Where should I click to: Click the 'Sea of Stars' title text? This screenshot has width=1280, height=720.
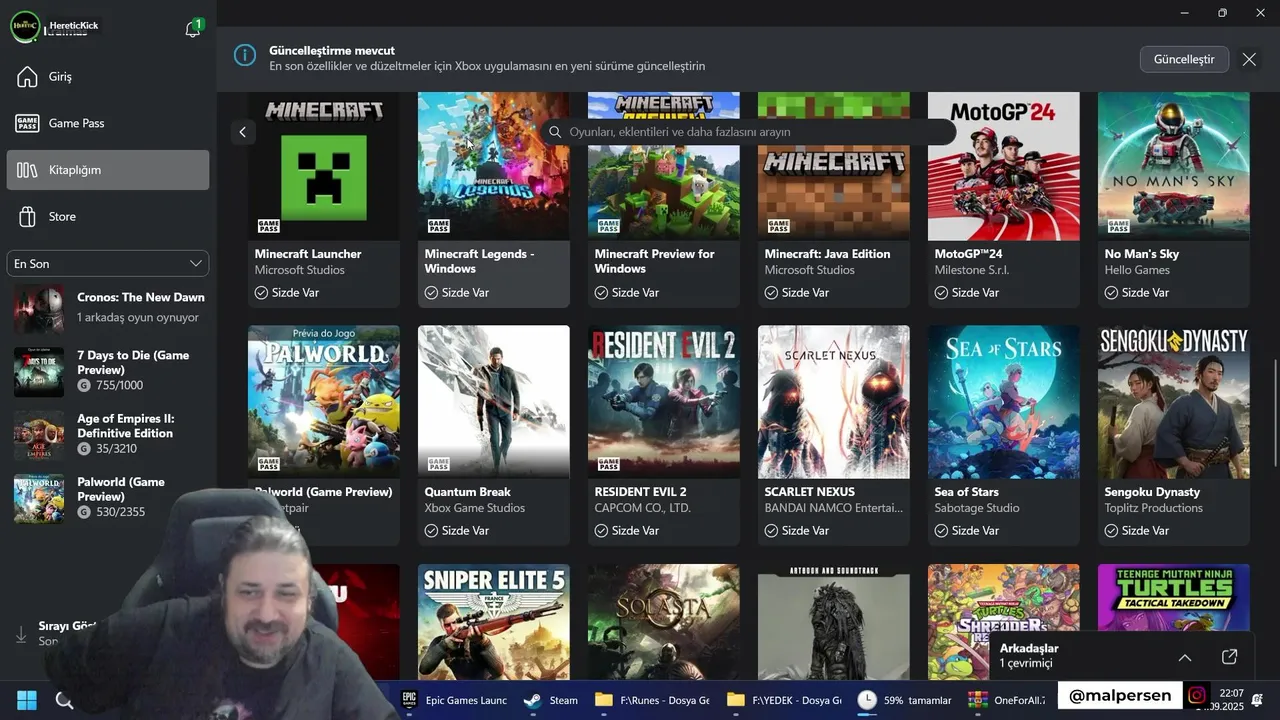(967, 492)
